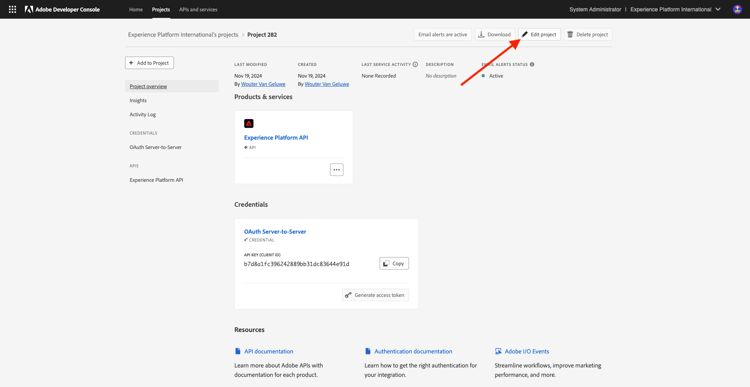
Task: Click the Active email alerts status
Action: pos(496,76)
